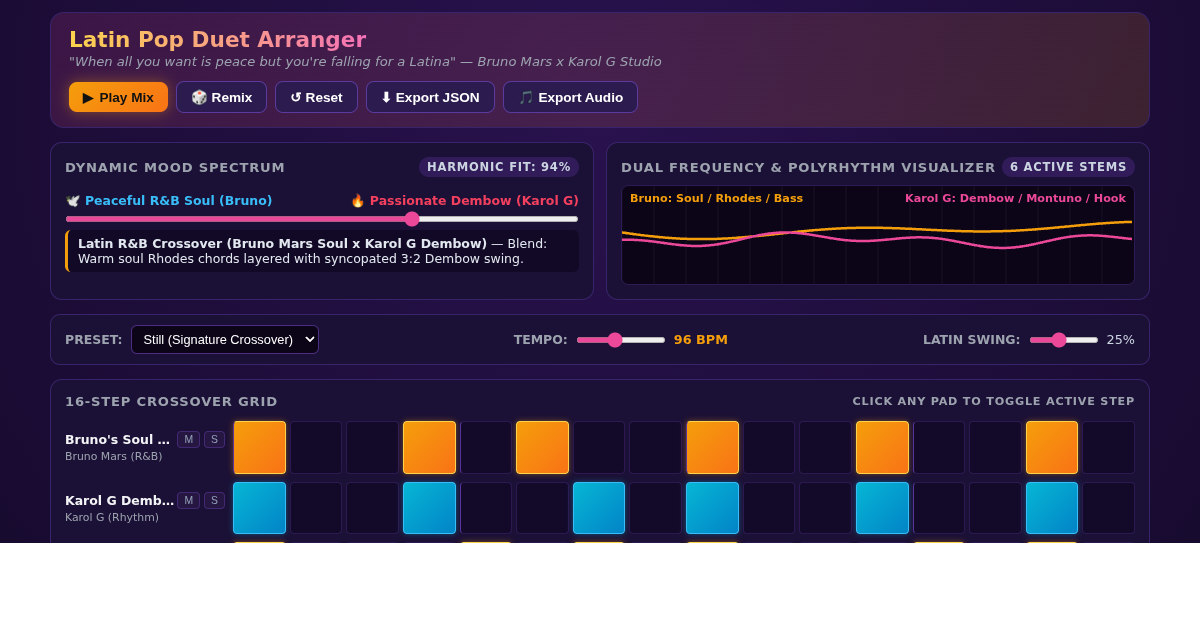The image size is (1200, 630).
Task: Click the Bruno Mars (R&B) subtitle
Action: tap(113, 456)
